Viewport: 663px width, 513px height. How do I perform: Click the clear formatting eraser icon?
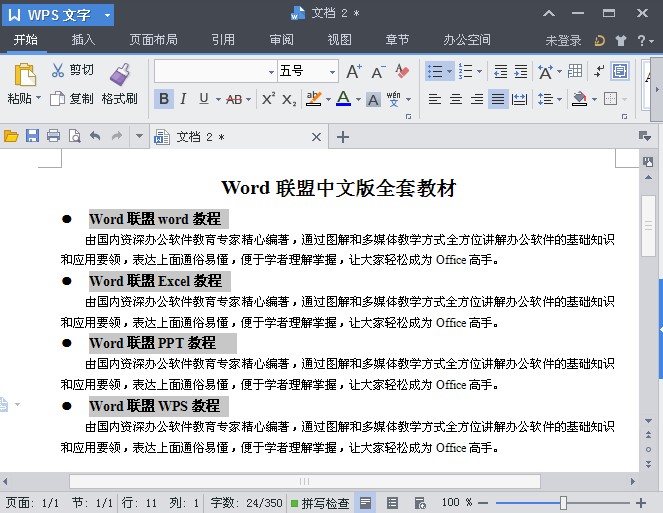[x=402, y=71]
